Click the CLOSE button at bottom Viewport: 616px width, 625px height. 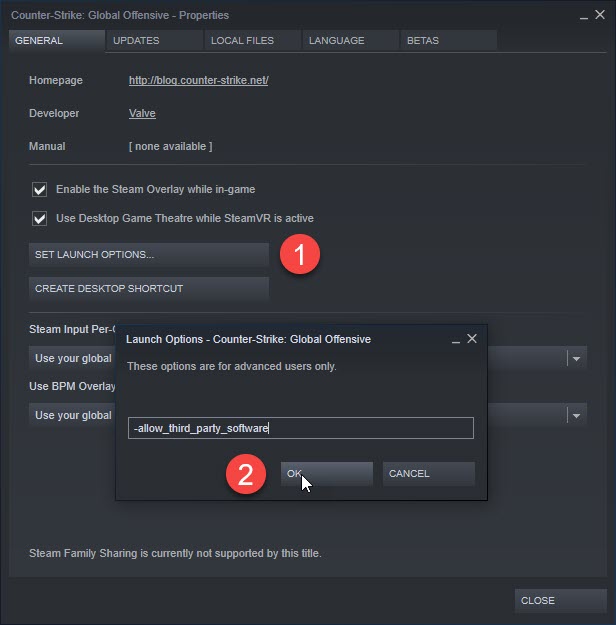pyautogui.click(x=561, y=601)
